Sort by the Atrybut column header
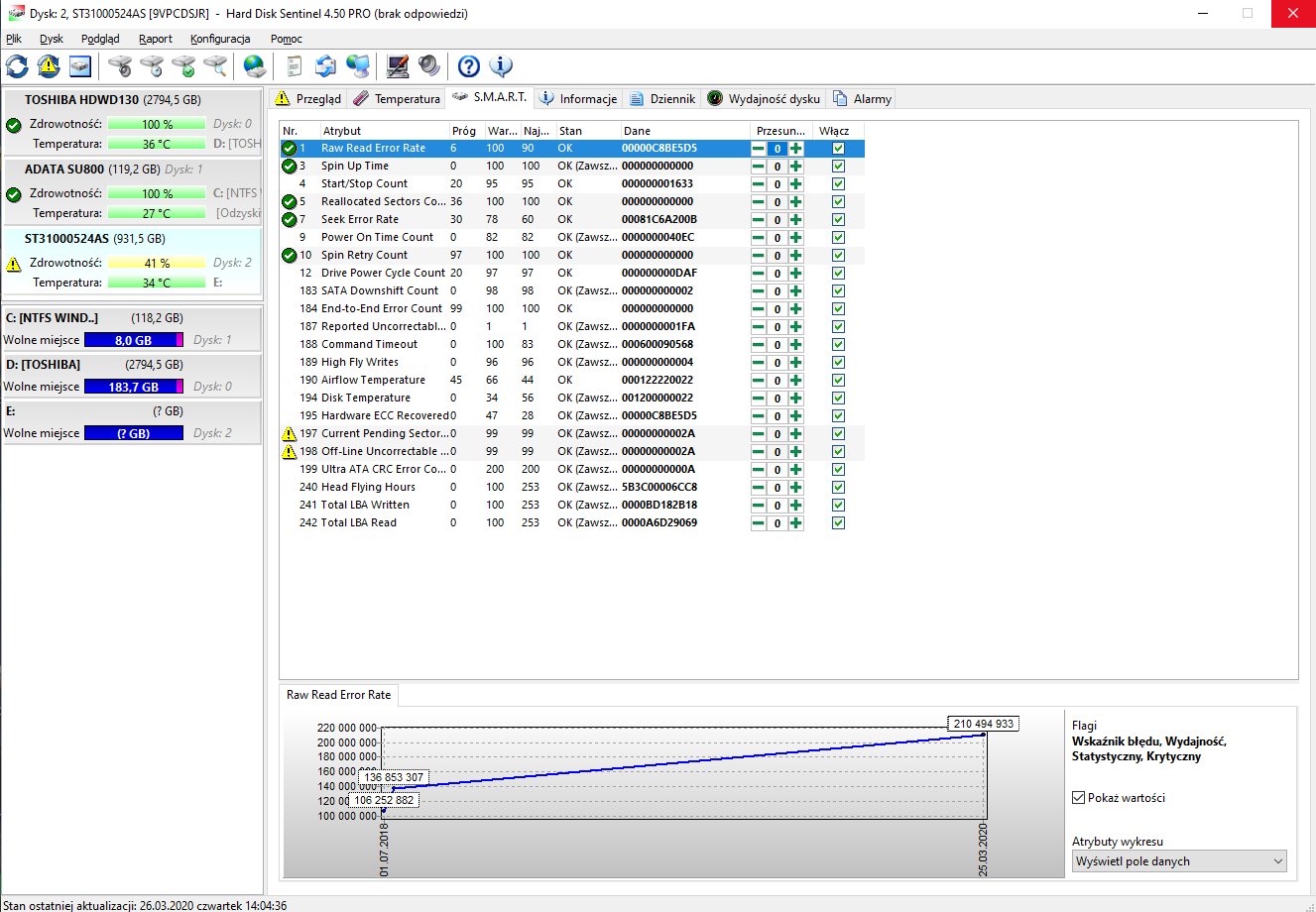1316x912 pixels. [385, 131]
